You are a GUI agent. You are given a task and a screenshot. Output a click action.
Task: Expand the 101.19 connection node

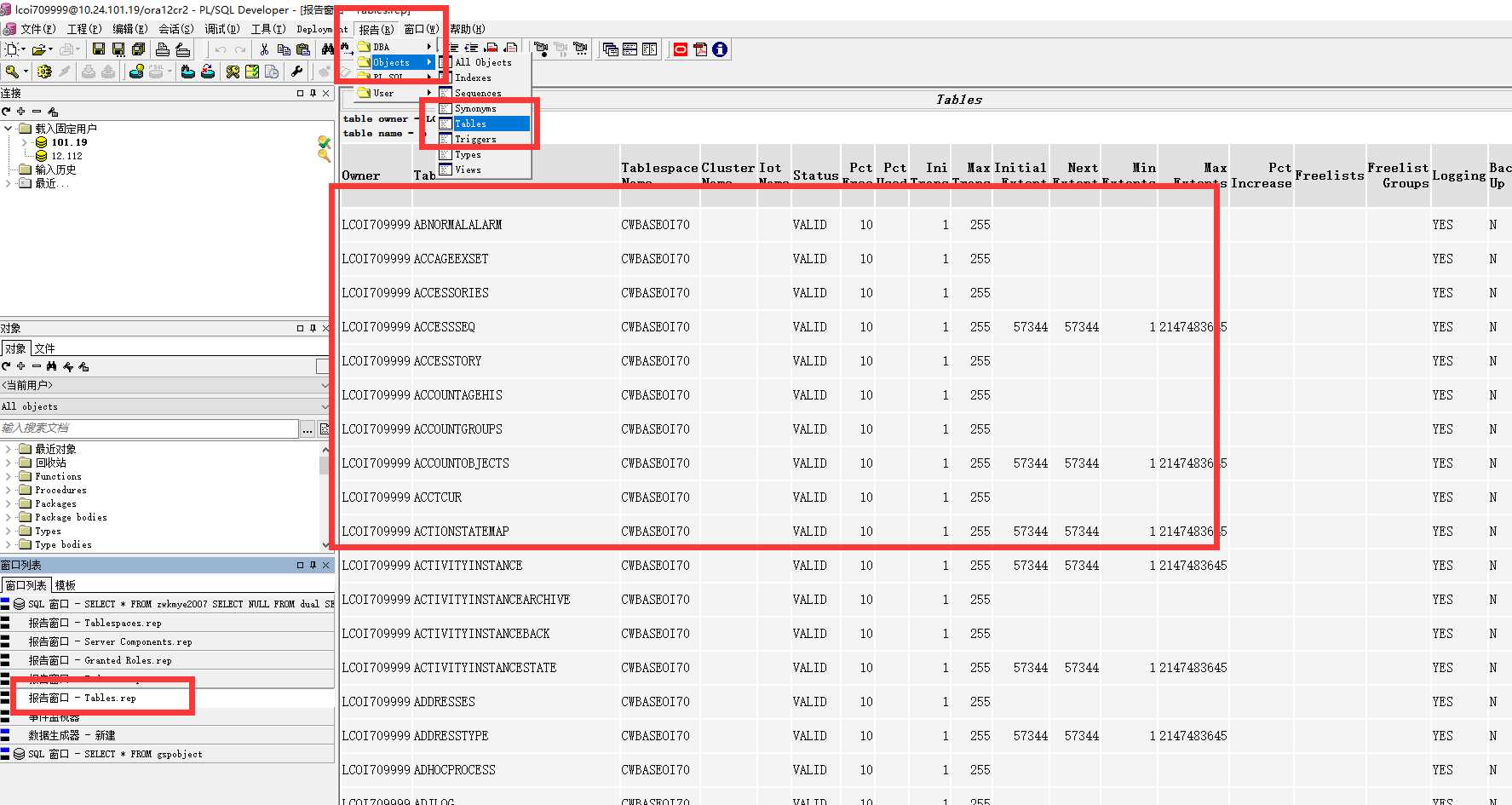[24, 142]
